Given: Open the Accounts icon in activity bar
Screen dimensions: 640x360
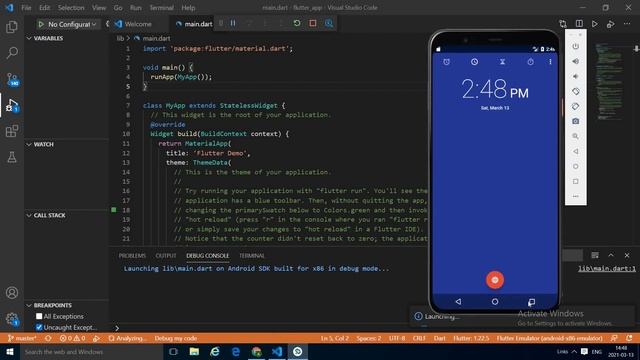Looking at the screenshot, I should tap(12, 293).
